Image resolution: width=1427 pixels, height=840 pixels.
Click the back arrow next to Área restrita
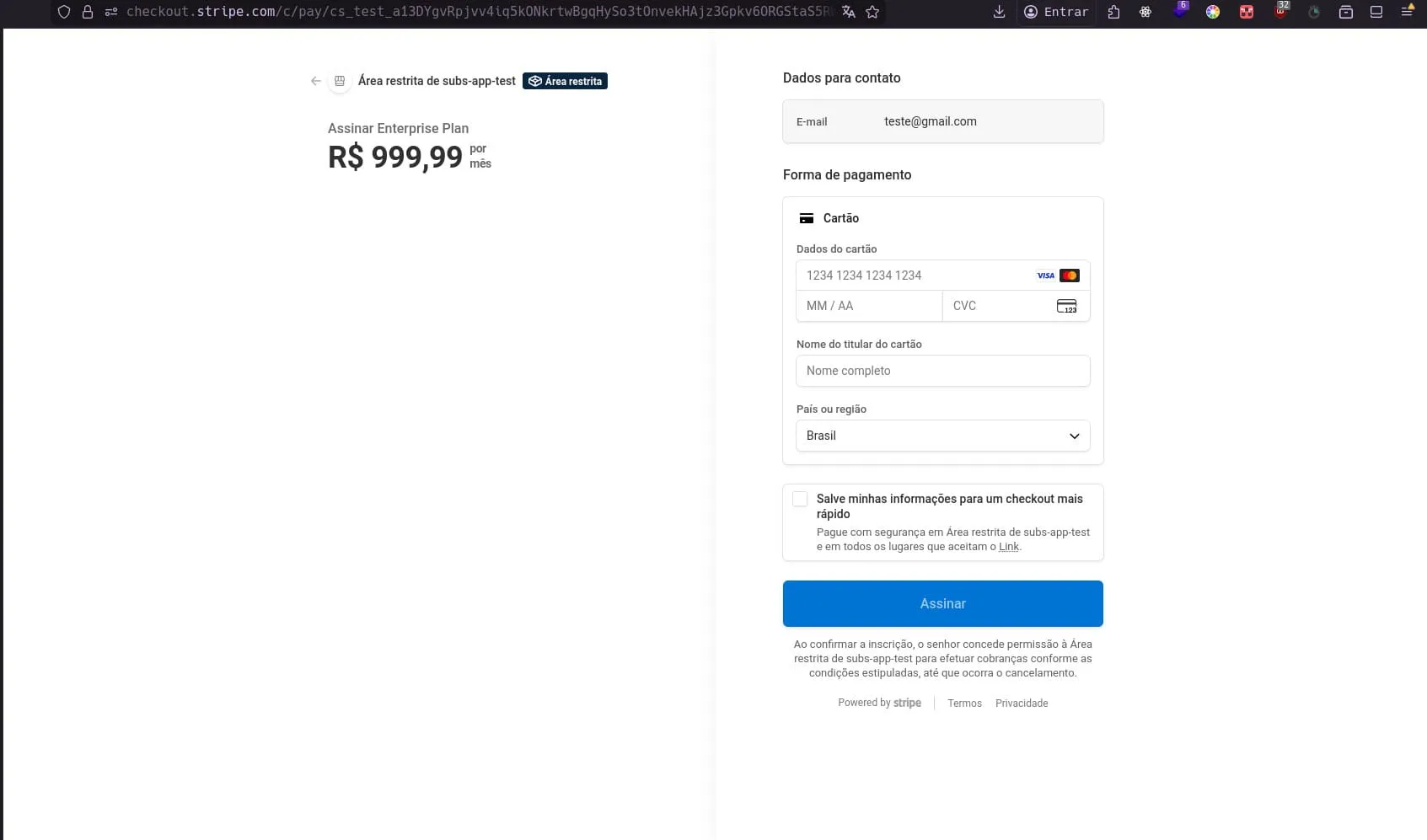tap(315, 81)
